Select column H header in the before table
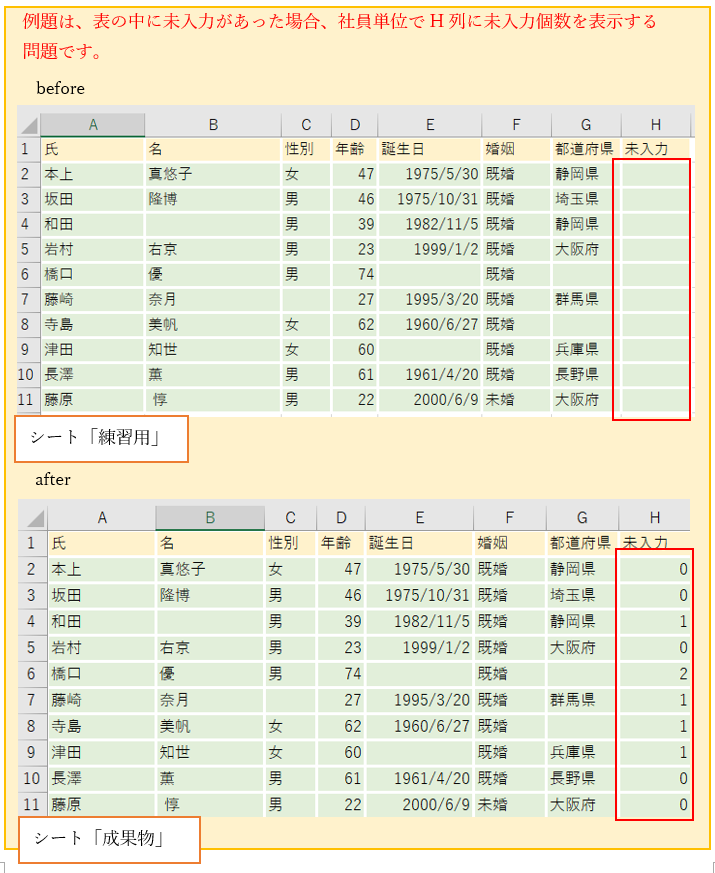Image resolution: width=715 pixels, height=873 pixels. (x=655, y=125)
